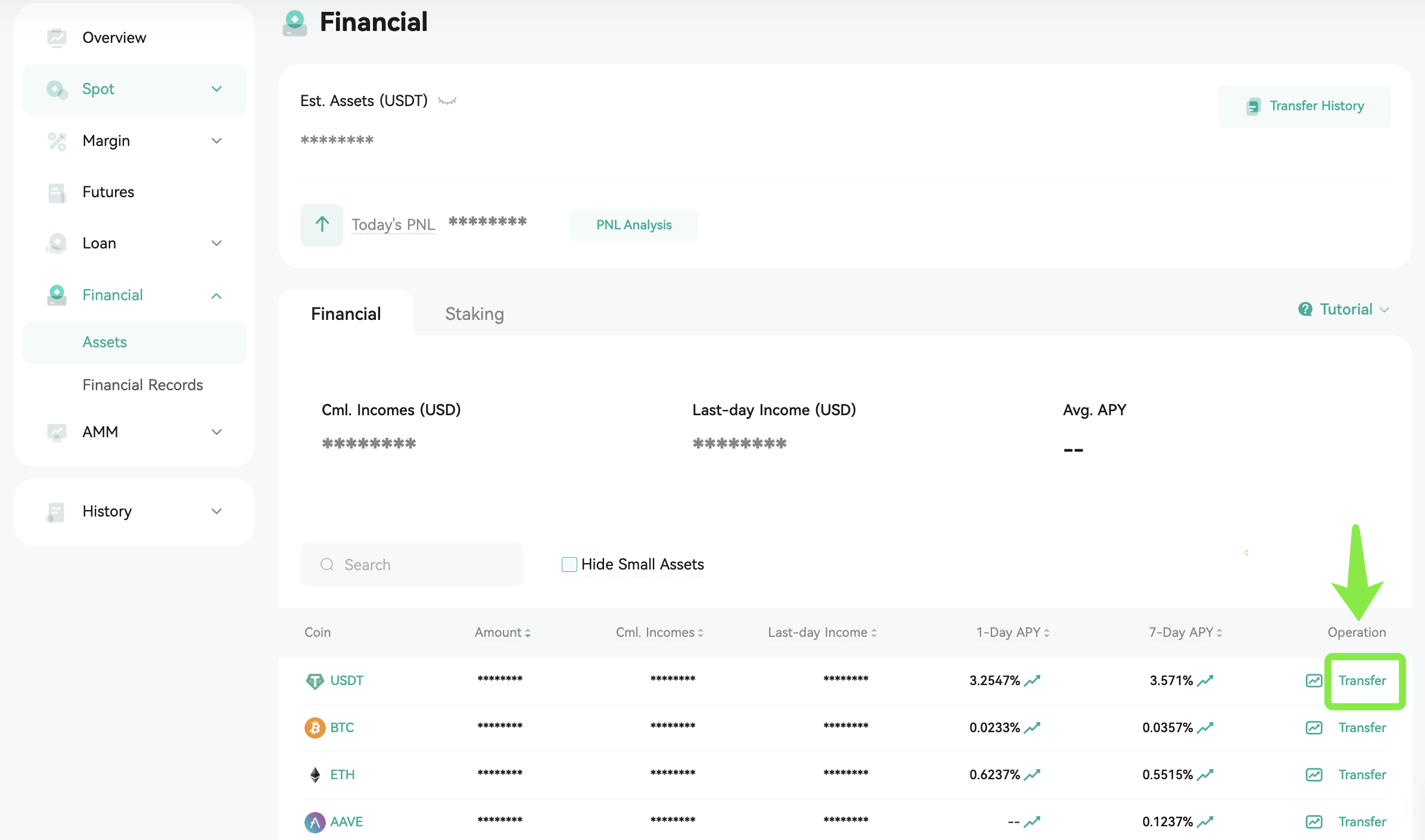
Task: Open the ETH APY chart icon
Action: point(1314,774)
